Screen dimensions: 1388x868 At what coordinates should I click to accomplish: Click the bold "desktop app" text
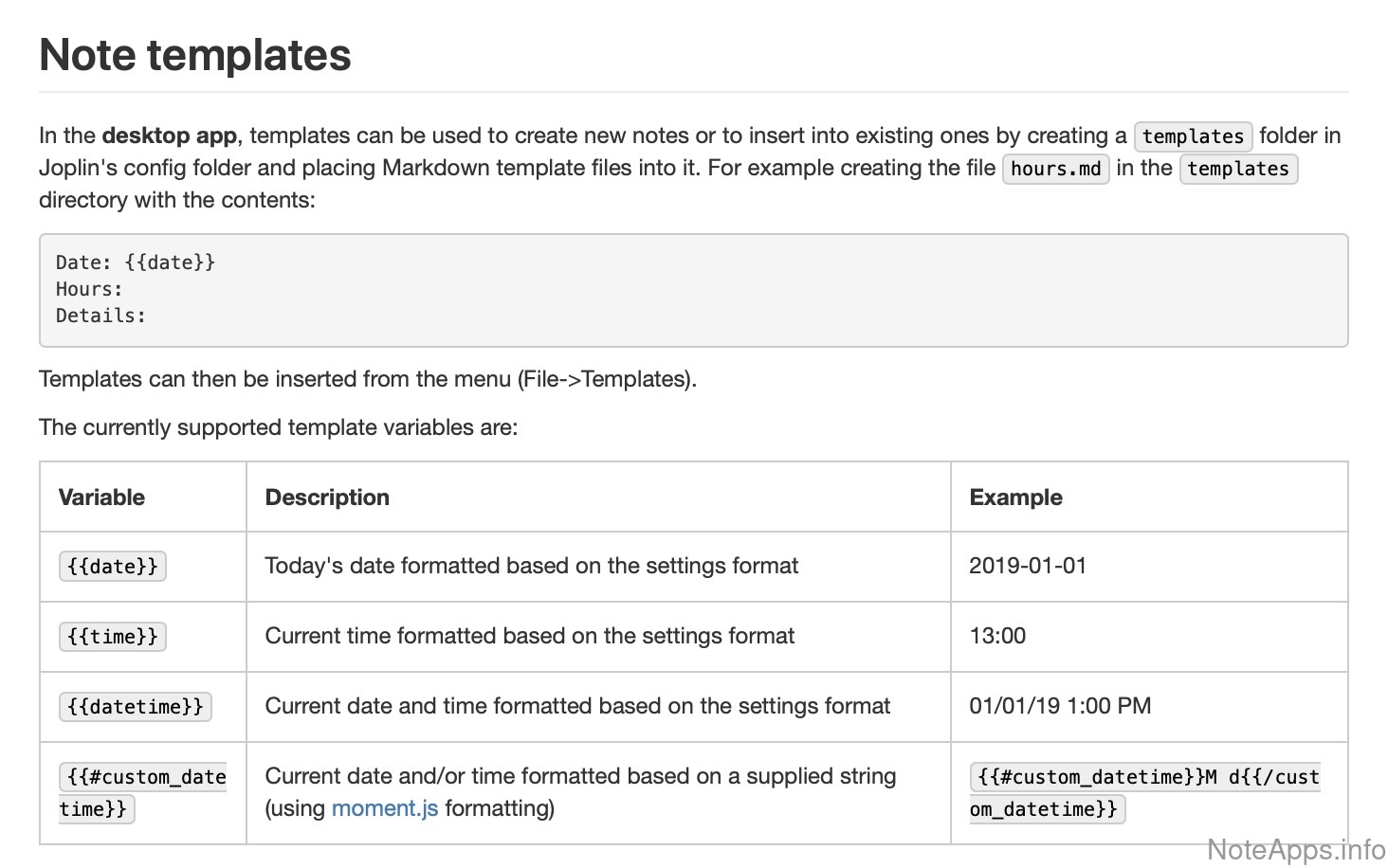pyautogui.click(x=169, y=136)
